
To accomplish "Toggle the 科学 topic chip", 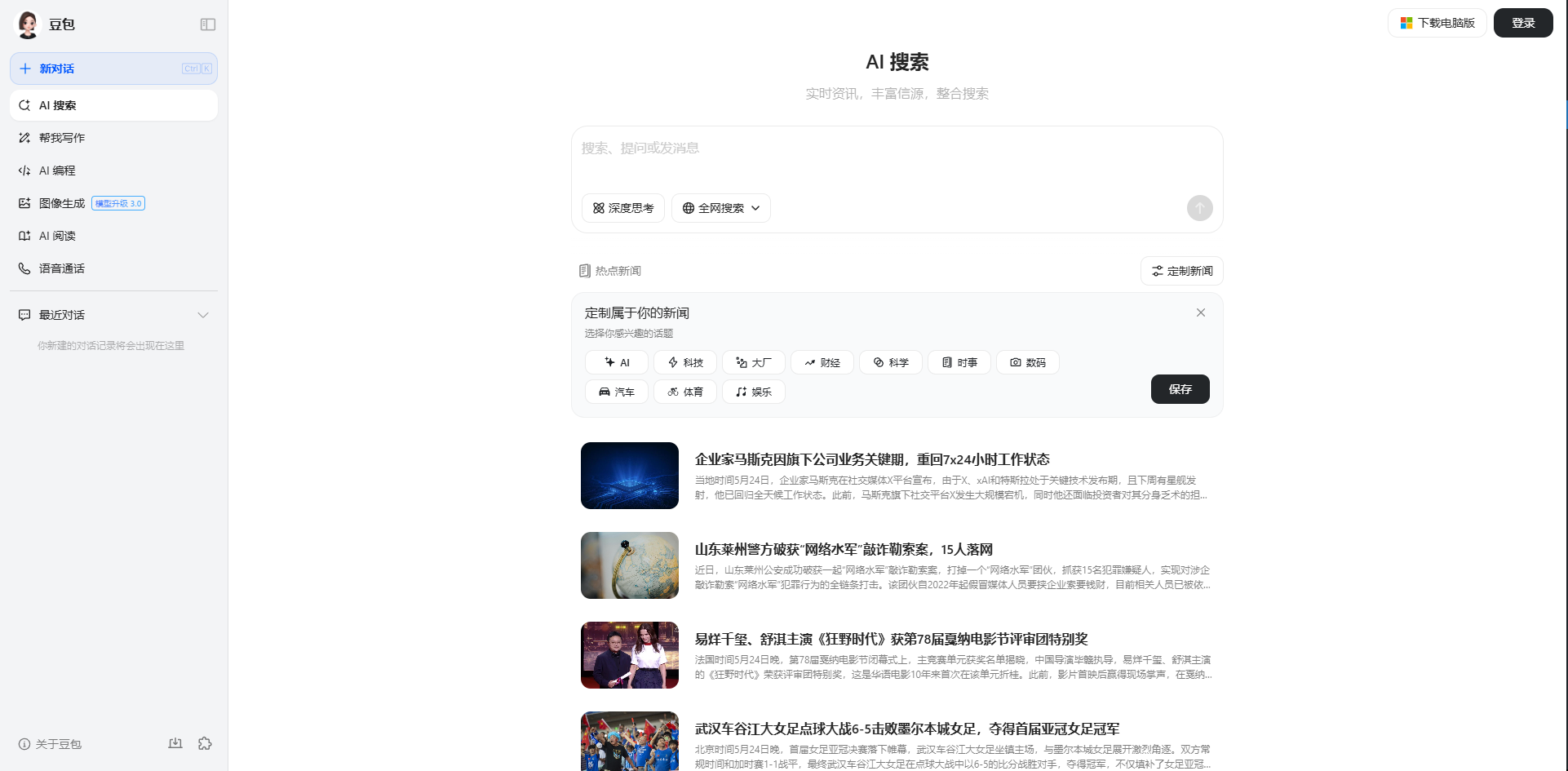I will click(891, 362).
